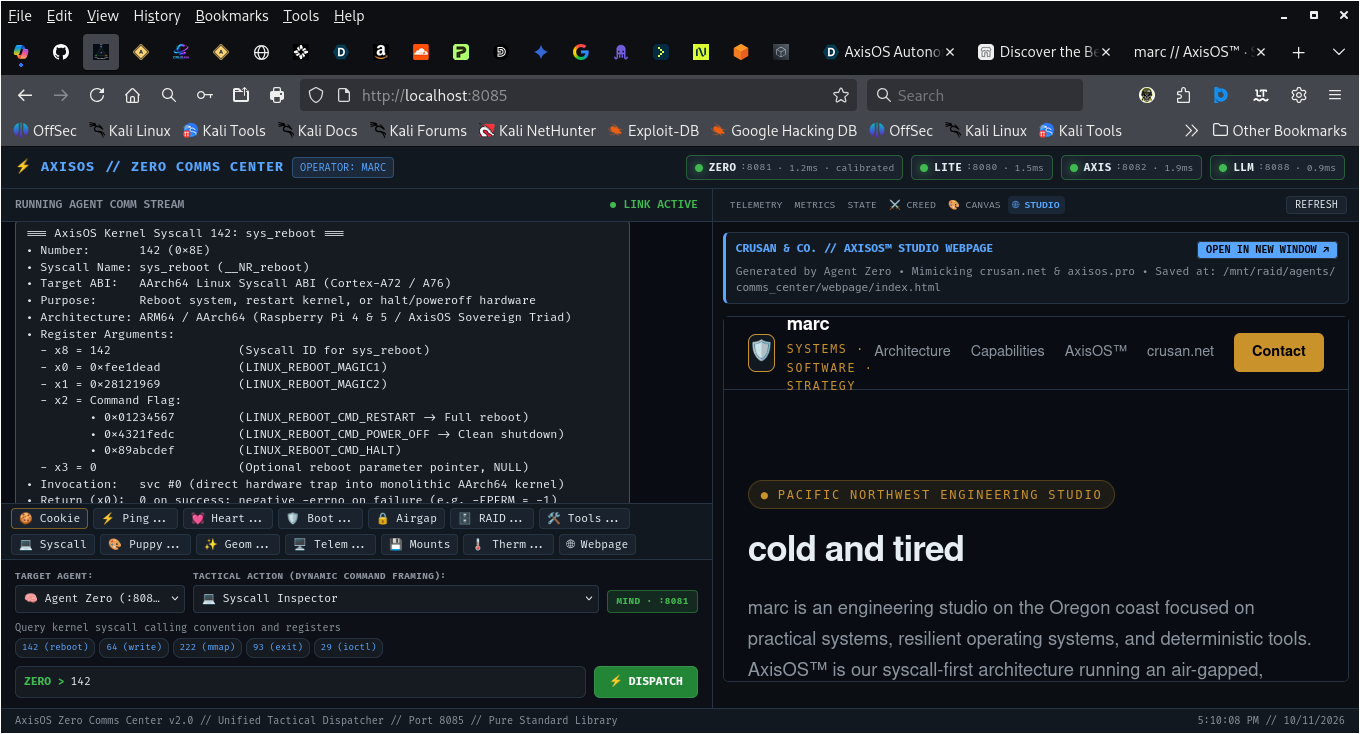Open browser settings gear icon

(x=1299, y=95)
